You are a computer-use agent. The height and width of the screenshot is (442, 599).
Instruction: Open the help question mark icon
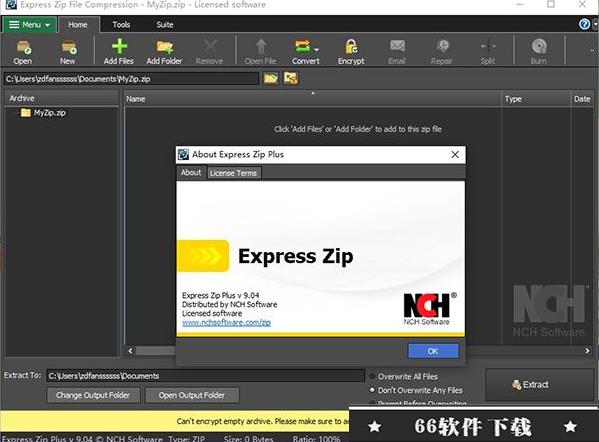584,24
